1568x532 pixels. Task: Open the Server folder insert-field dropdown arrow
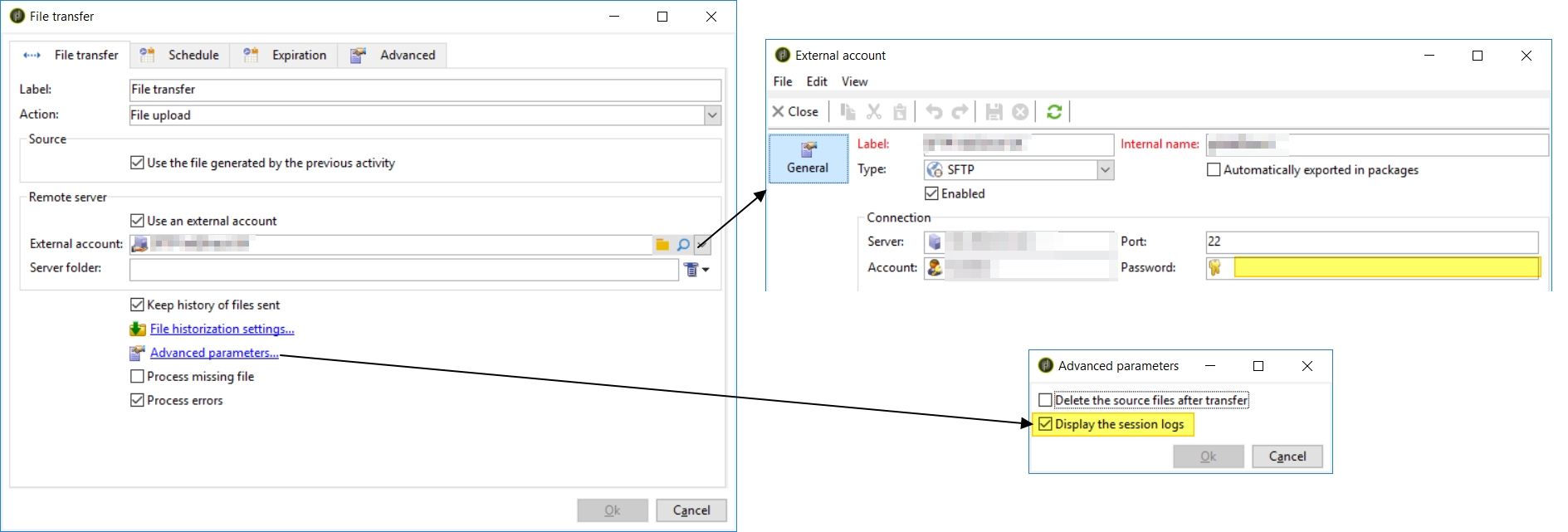pyautogui.click(x=706, y=270)
